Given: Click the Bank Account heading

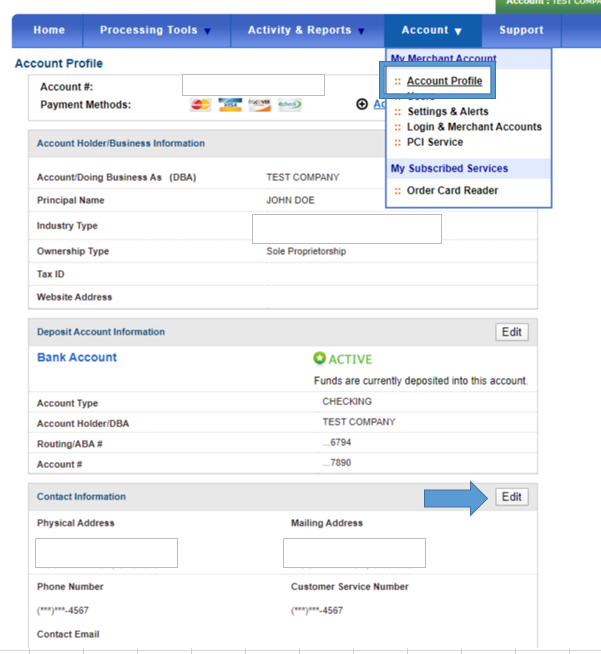Looking at the screenshot, I should click(77, 357).
